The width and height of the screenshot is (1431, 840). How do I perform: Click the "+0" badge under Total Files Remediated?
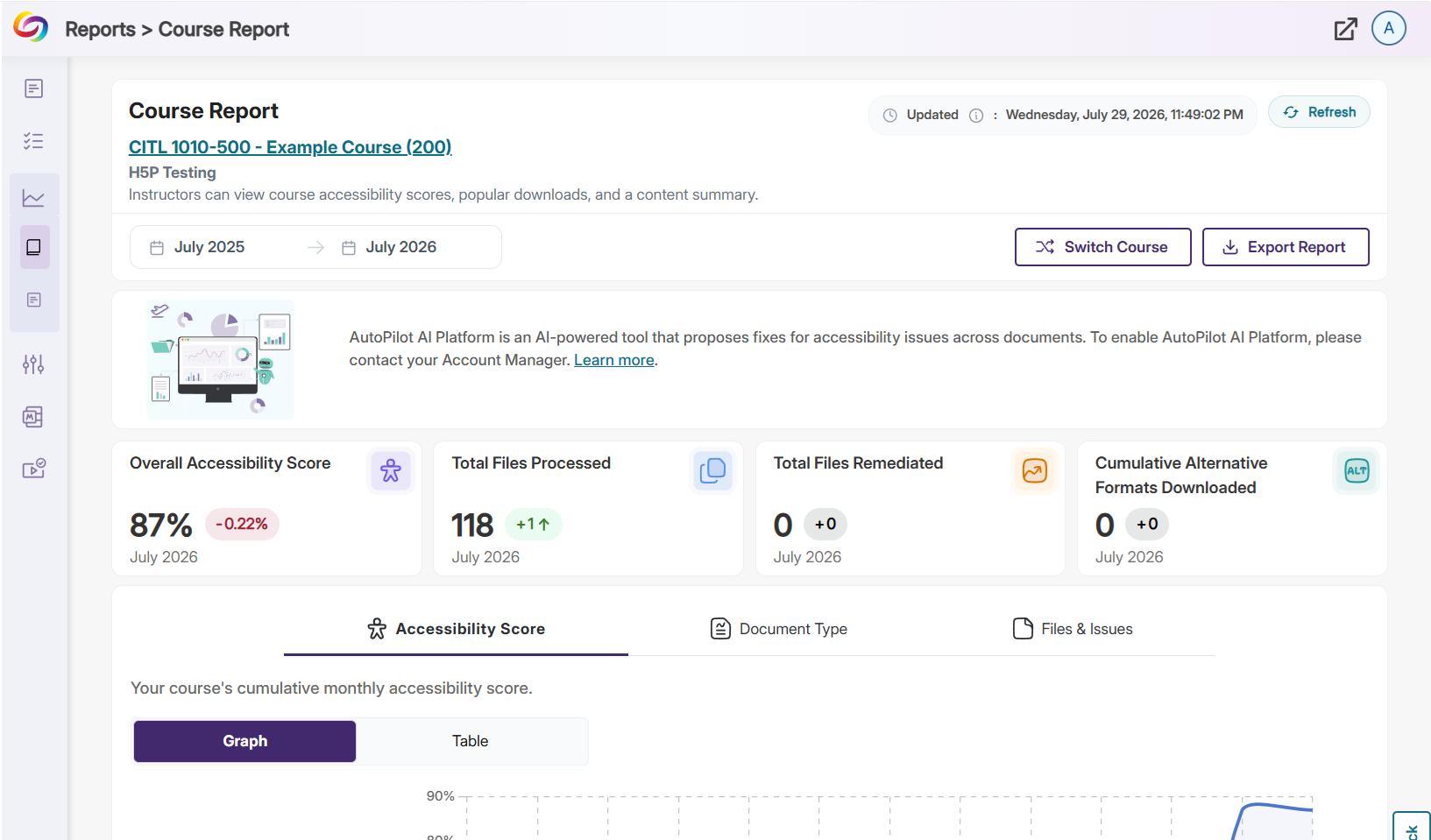[825, 524]
